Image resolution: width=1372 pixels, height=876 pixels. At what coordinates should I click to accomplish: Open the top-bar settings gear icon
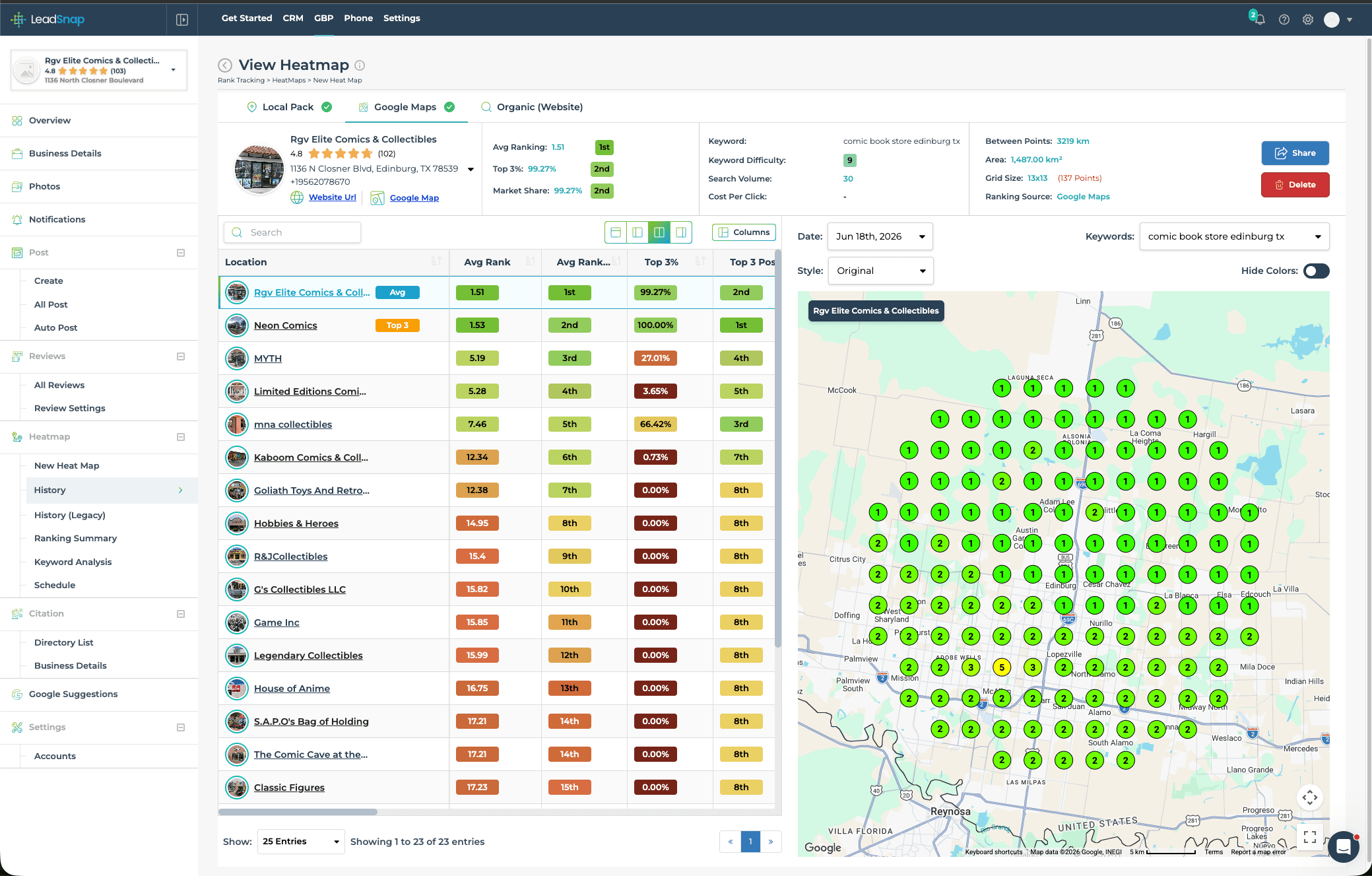1308,20
